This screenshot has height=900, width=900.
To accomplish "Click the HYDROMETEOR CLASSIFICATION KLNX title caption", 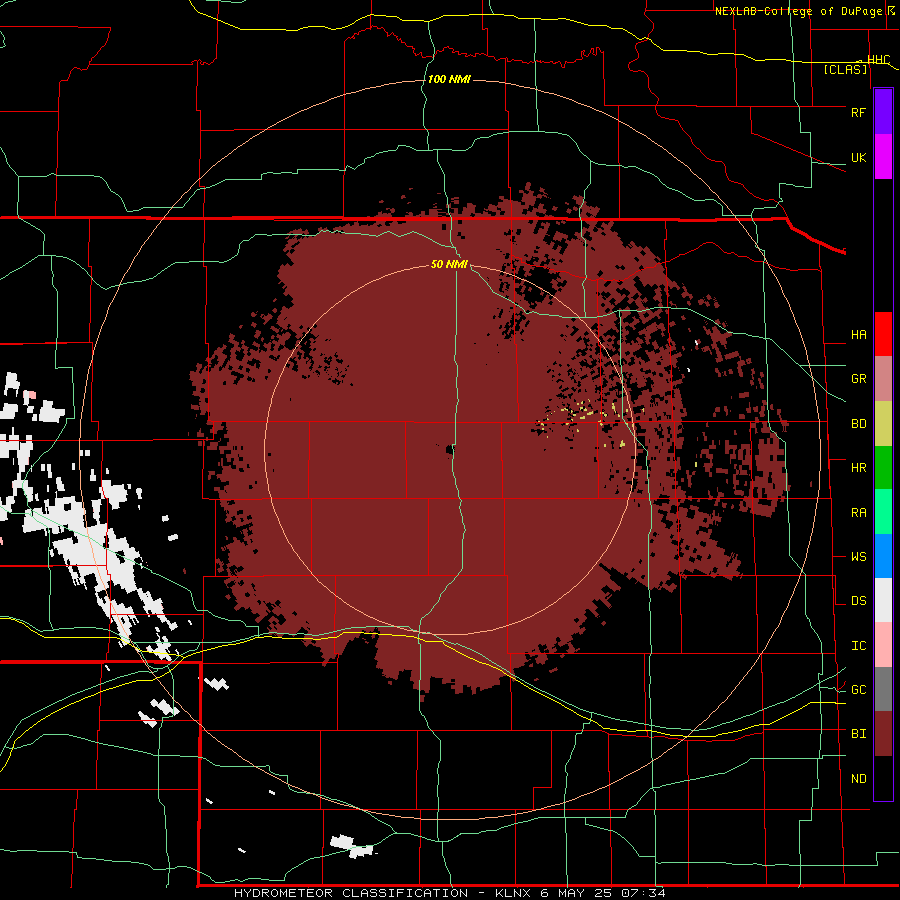I will 449,893.
